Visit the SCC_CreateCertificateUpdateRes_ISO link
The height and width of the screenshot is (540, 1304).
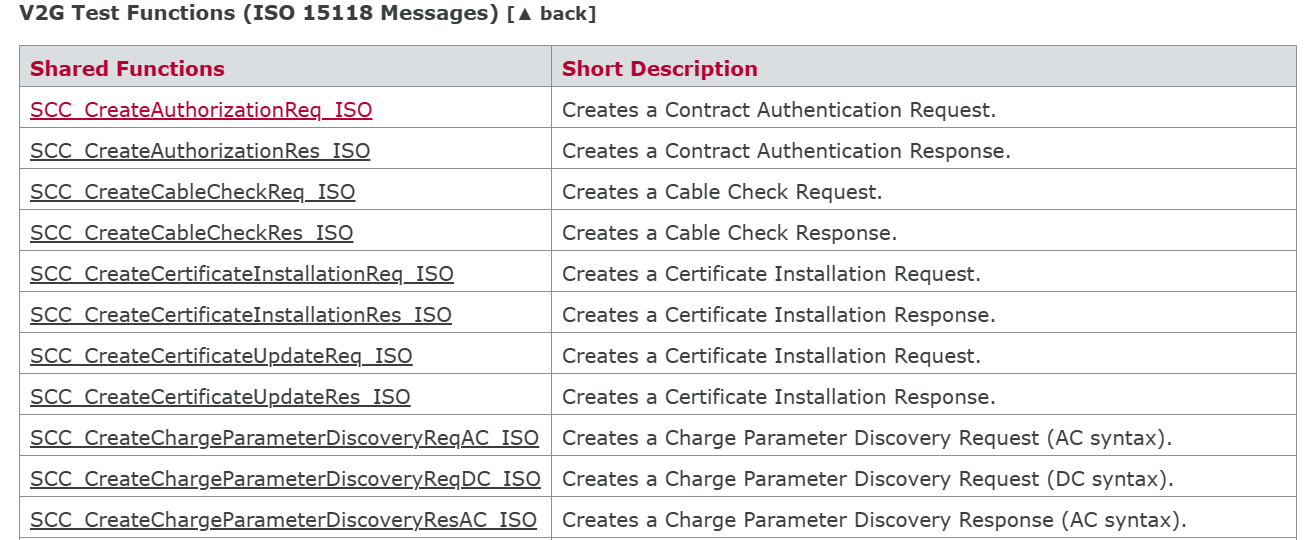220,397
